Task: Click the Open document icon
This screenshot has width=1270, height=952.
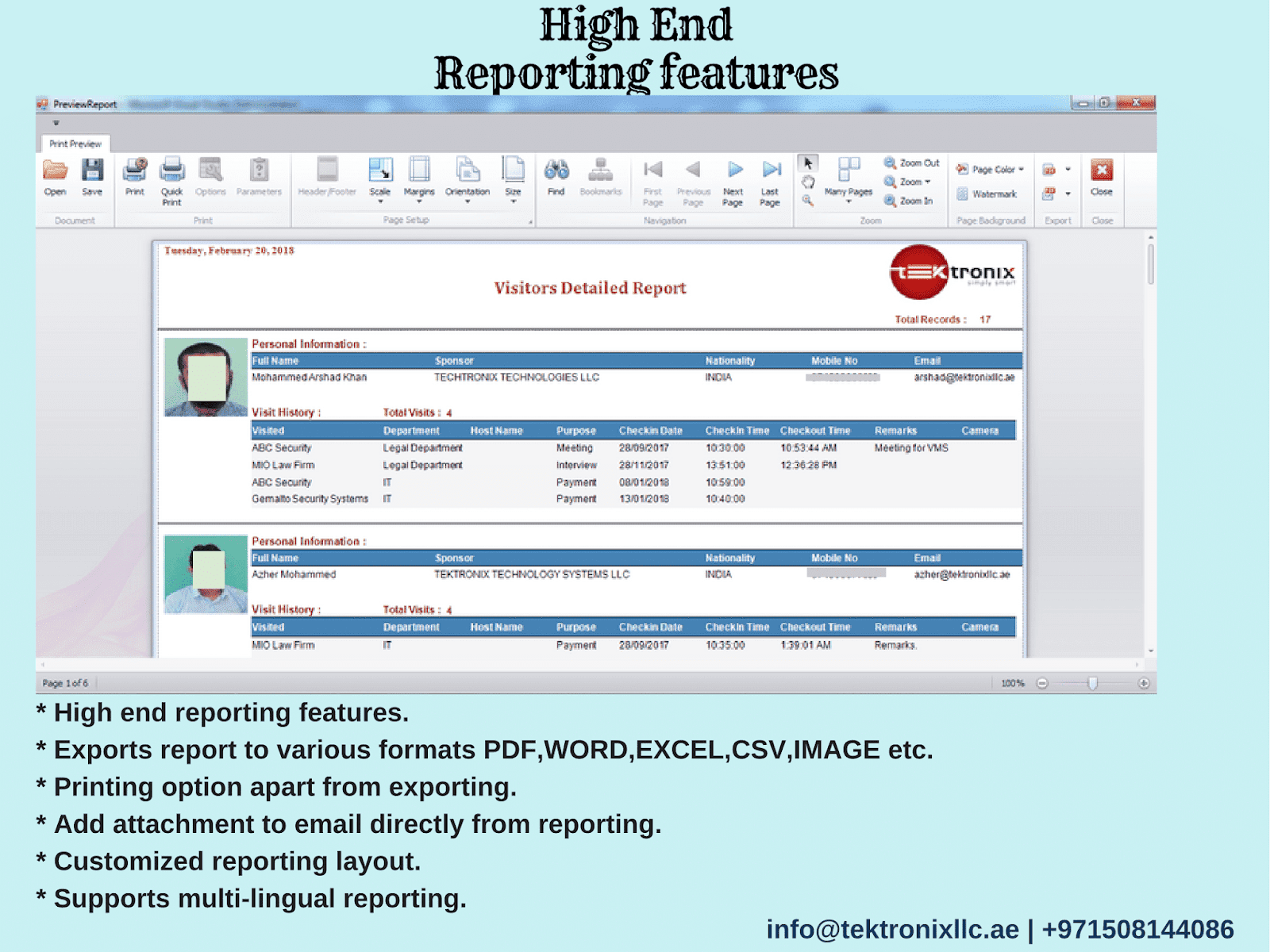Action: 55,170
